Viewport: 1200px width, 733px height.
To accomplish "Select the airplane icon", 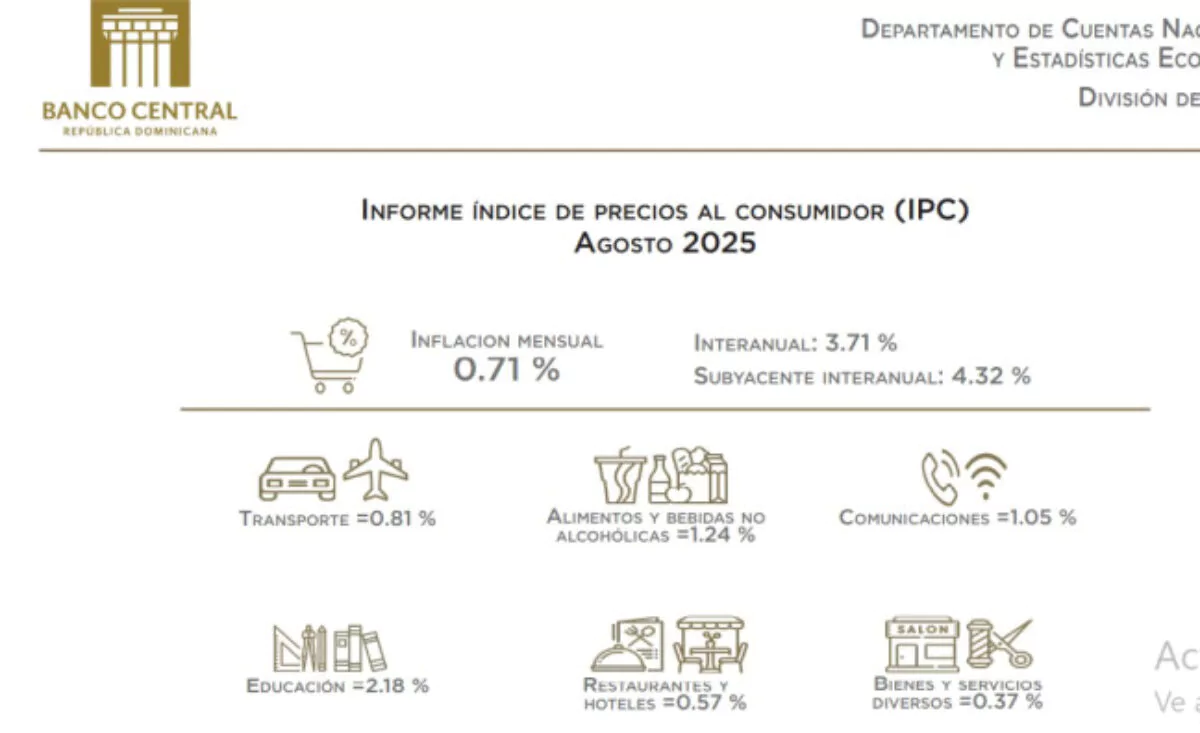I will point(376,469).
